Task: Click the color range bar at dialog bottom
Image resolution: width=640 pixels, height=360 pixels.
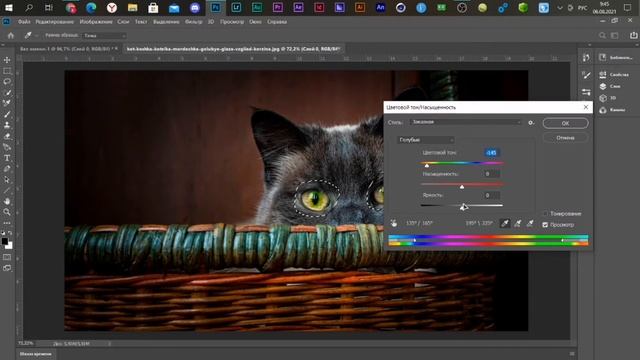Action: click(x=488, y=240)
